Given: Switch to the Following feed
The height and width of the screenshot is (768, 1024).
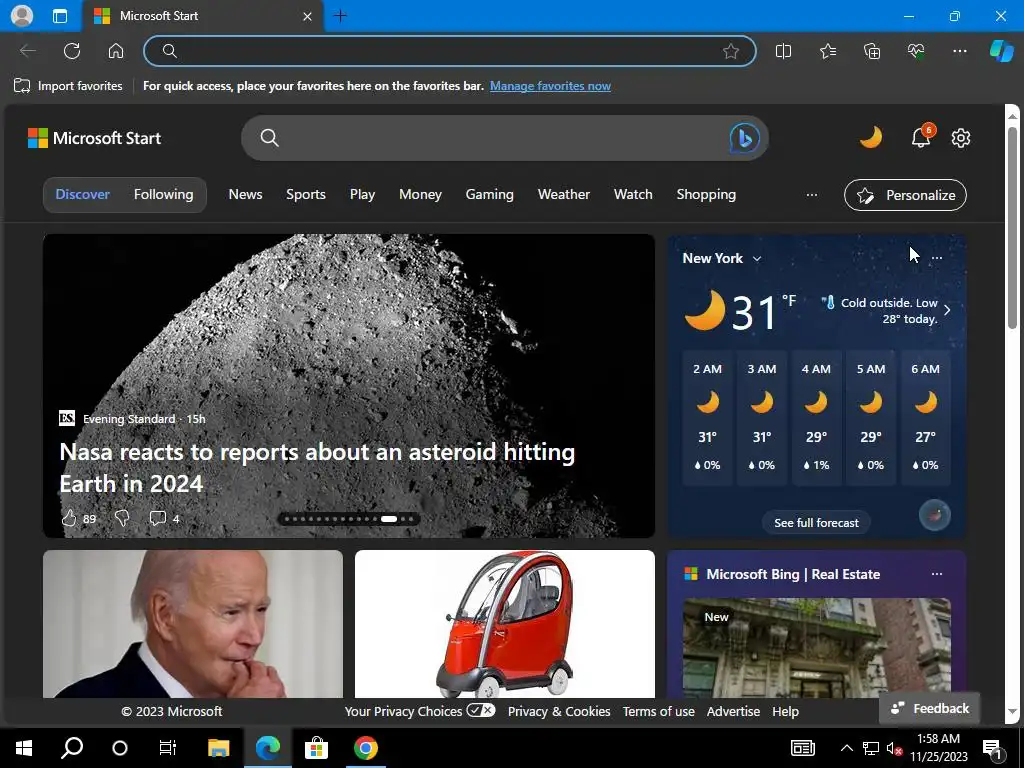Looking at the screenshot, I should click(163, 194).
